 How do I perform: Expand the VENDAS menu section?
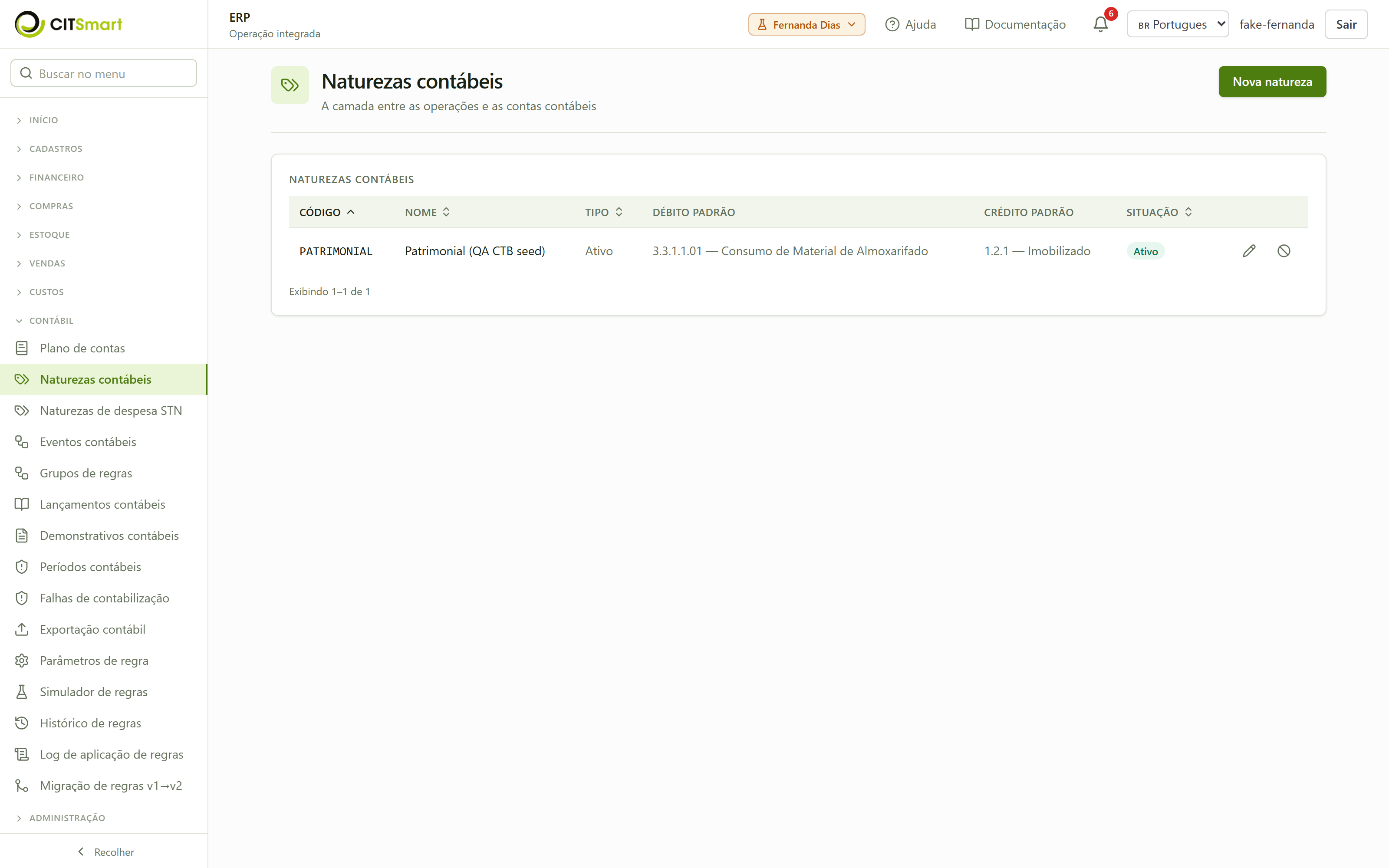(x=104, y=263)
